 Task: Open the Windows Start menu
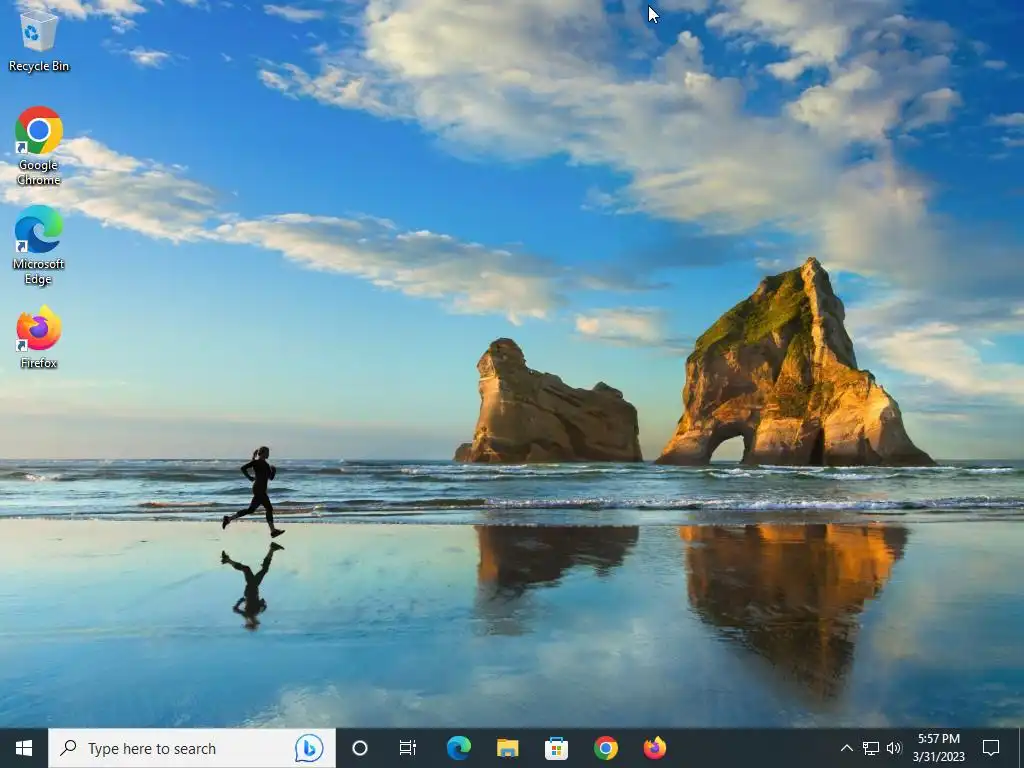[x=24, y=748]
